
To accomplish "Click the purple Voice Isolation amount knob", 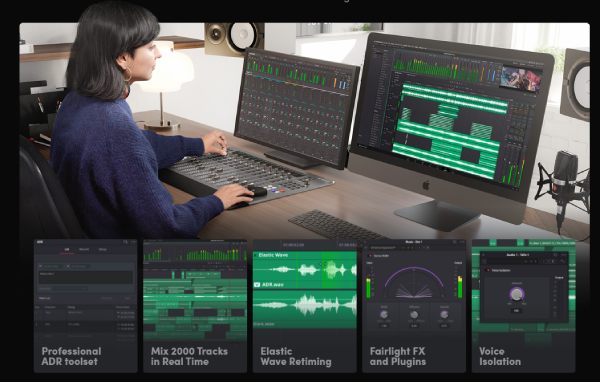I will (x=517, y=294).
